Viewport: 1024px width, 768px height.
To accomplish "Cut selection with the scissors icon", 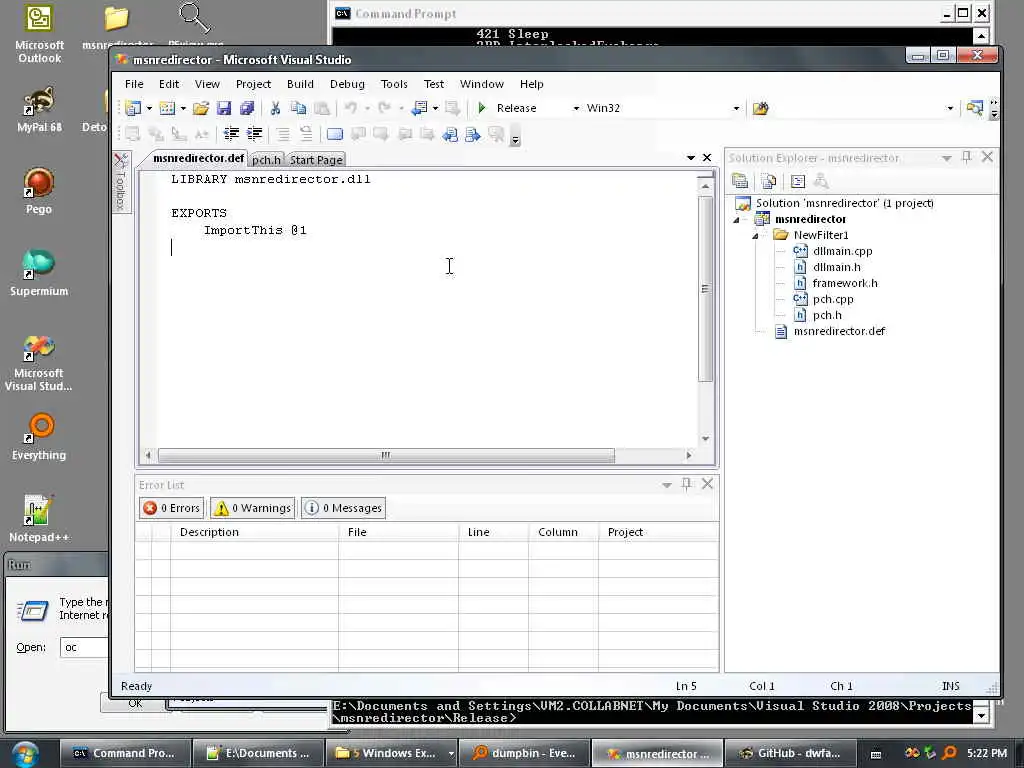I will pos(275,108).
